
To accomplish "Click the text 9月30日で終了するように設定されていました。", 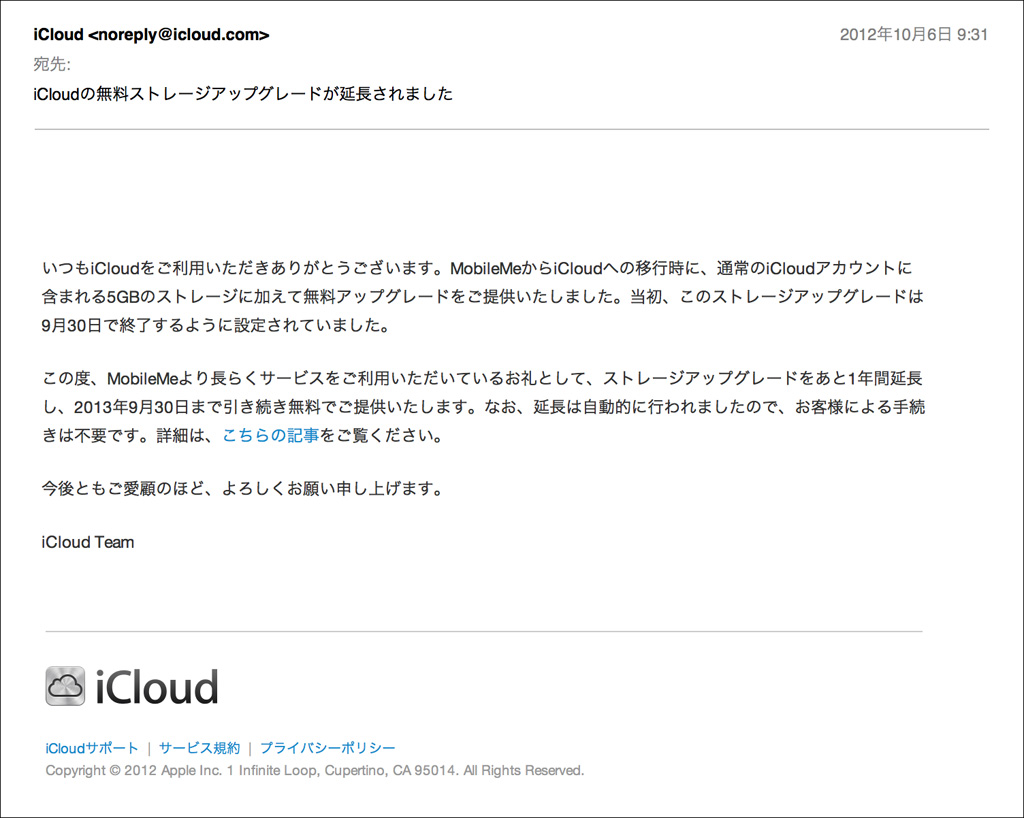I will [x=216, y=325].
